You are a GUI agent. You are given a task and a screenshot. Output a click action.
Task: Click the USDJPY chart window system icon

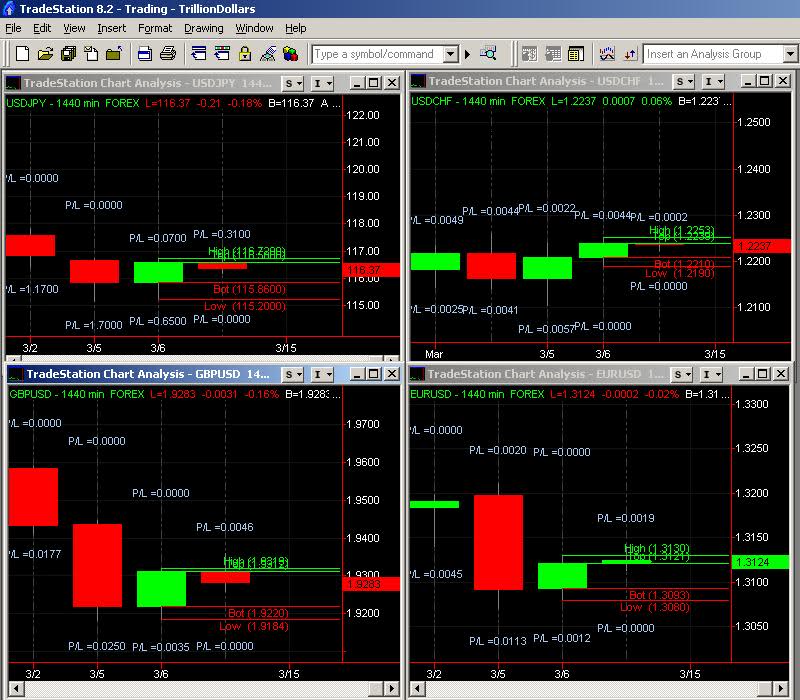(13, 83)
